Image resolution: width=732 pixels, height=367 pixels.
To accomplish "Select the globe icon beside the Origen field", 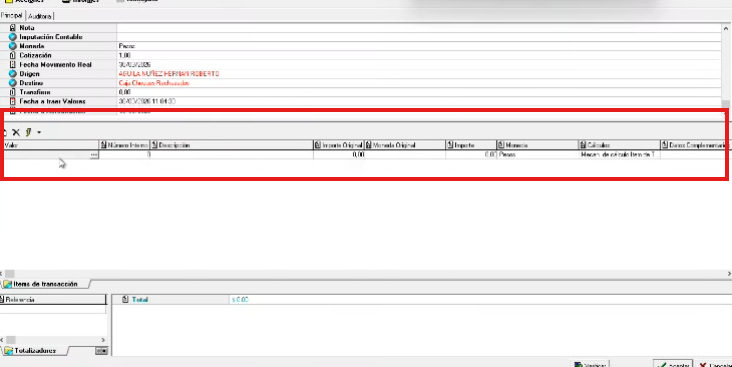I will [x=13, y=74].
